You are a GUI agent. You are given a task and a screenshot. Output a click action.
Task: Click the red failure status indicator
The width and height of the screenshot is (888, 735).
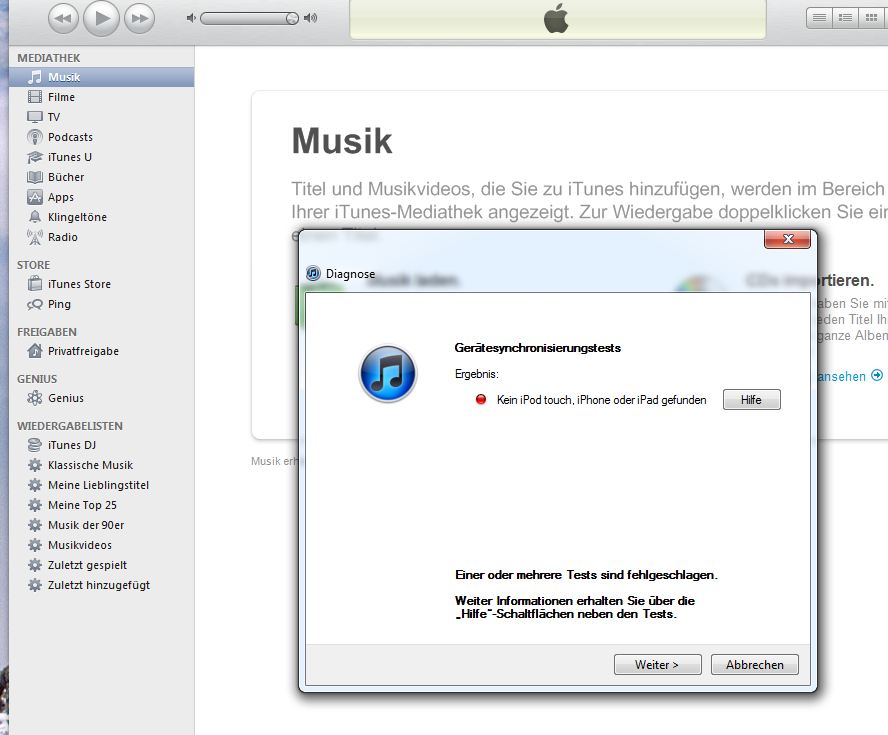click(x=481, y=400)
